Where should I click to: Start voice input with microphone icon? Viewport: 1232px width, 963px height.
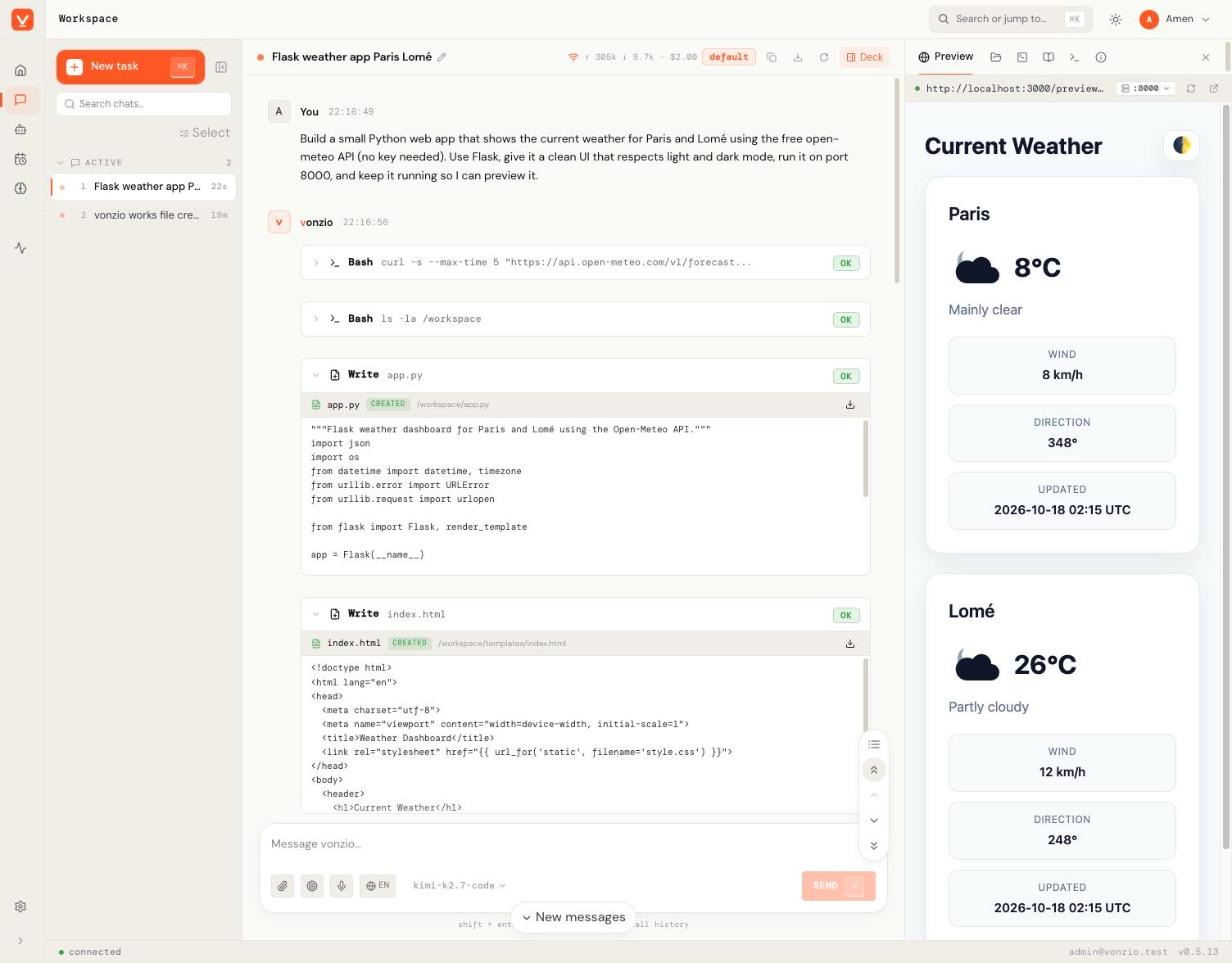(341, 885)
